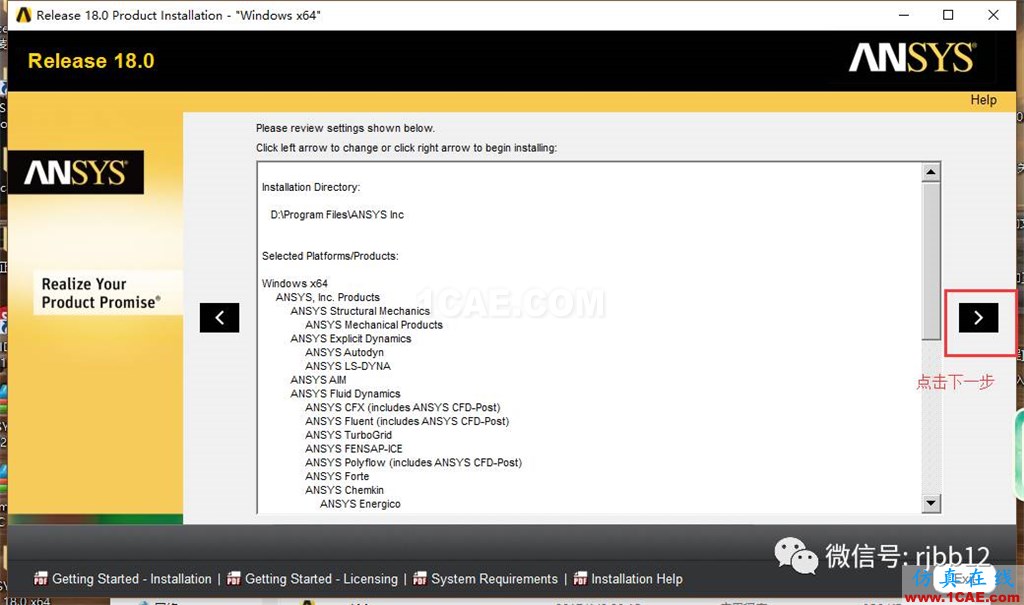
Task: Click 'ANSYS AIM' row
Action: pos(318,380)
